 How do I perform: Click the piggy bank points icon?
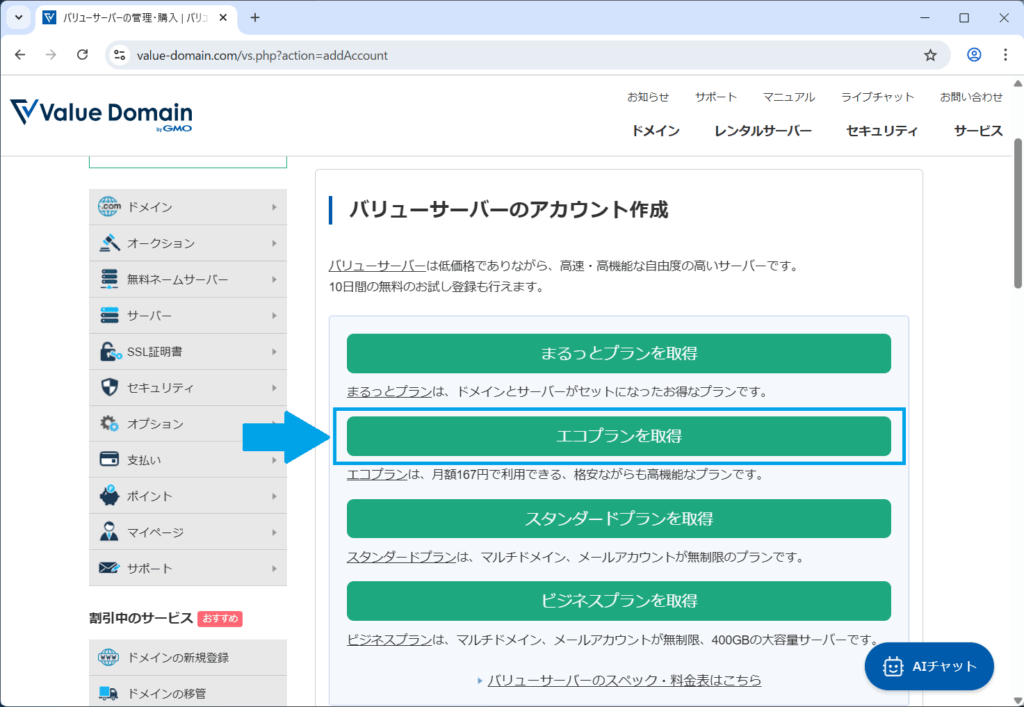(x=108, y=496)
